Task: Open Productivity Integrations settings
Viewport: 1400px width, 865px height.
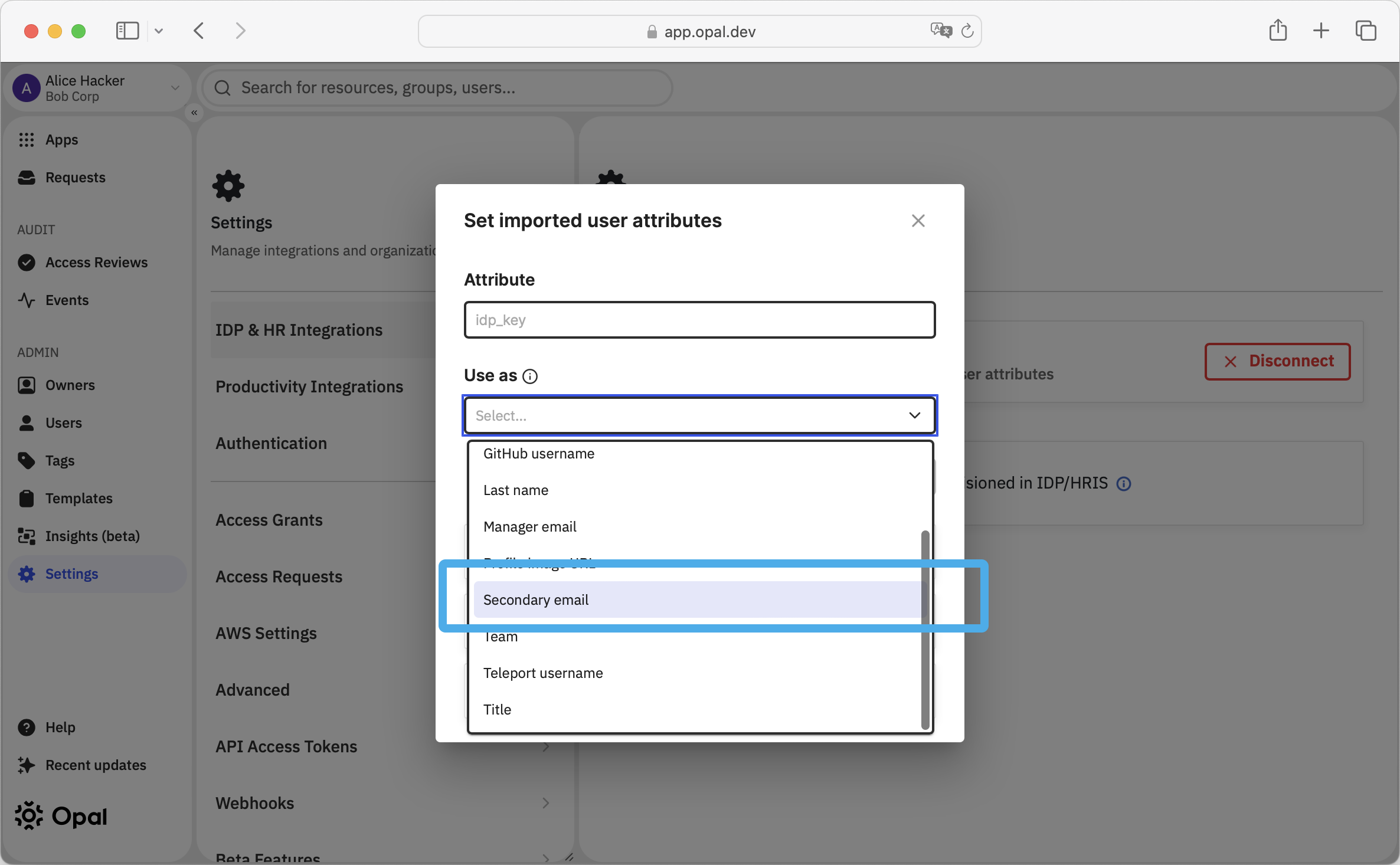Action: click(309, 386)
